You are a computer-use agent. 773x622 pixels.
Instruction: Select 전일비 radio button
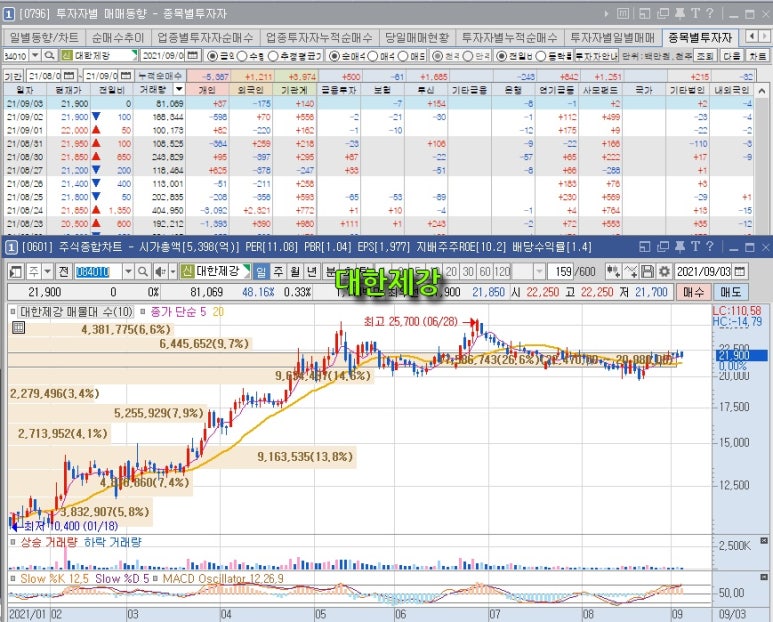501,56
